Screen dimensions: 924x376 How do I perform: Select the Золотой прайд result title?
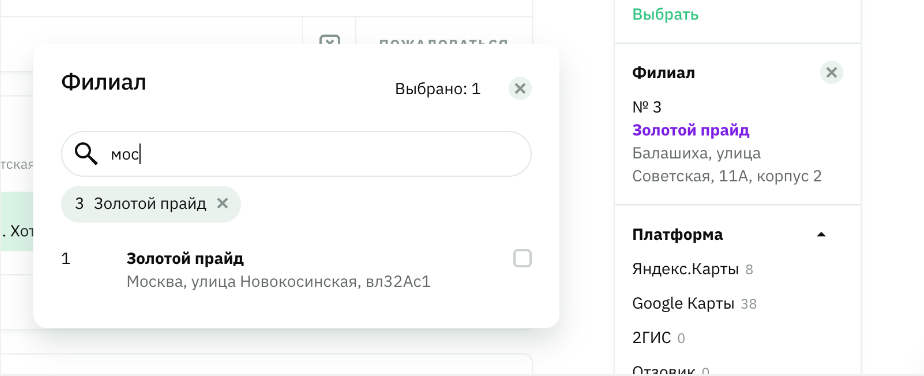pos(185,258)
